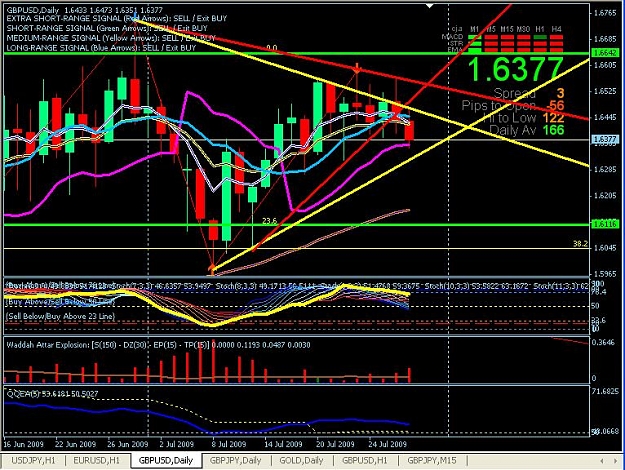Screen dimensions: 625x470
Task: Click the Pips to Open value -56
Action: [x=555, y=106]
